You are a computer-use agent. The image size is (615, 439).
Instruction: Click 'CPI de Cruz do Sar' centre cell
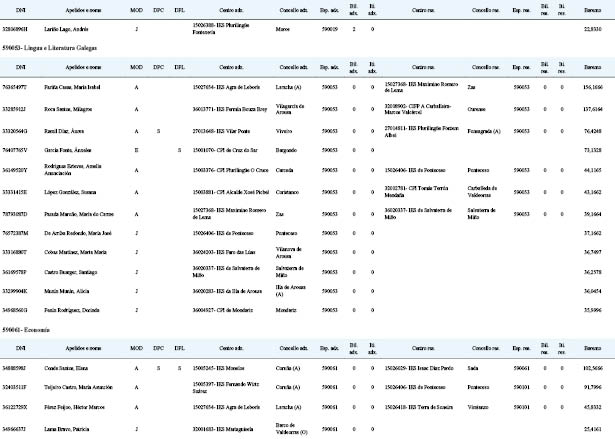point(225,150)
